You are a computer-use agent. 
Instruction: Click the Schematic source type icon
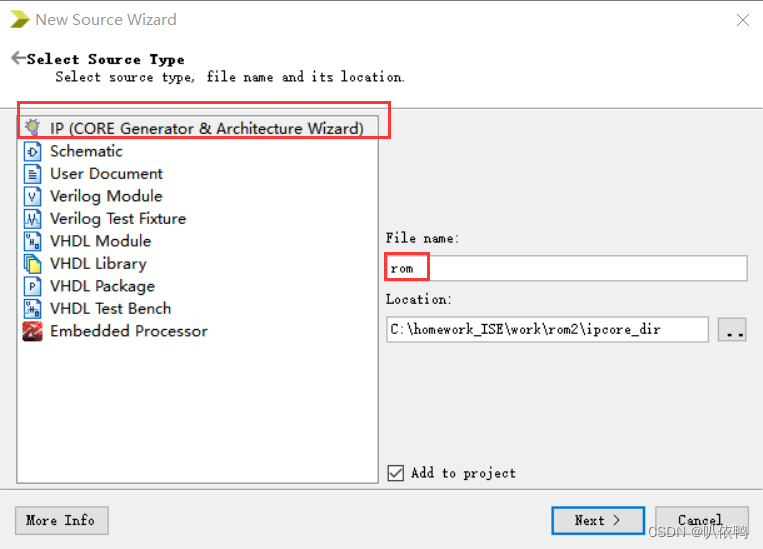(33, 151)
